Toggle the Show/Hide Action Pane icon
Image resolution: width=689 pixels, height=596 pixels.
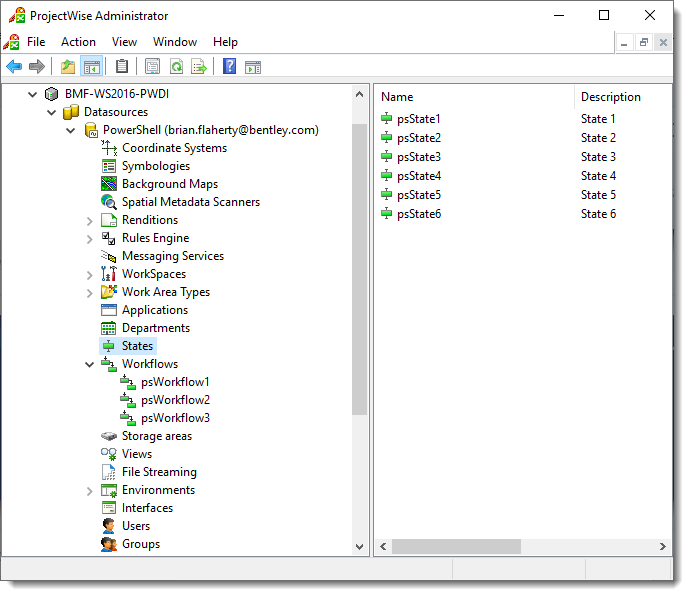pos(253,67)
